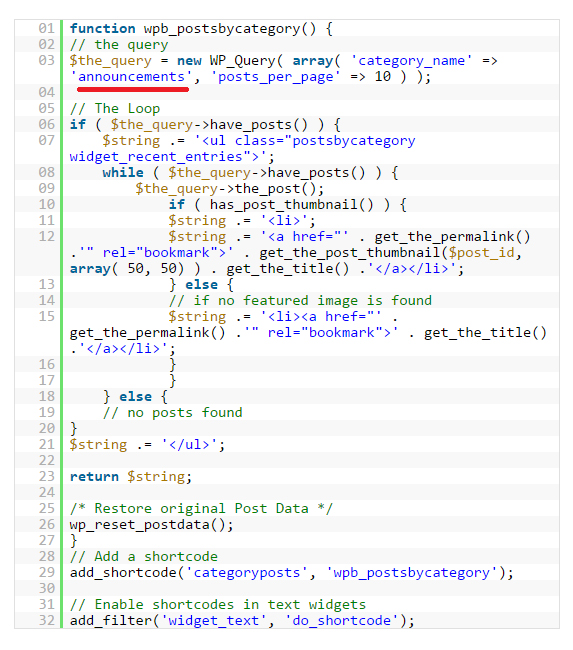Click the '// no posts found' comment
This screenshot has width=573, height=650.
point(172,413)
